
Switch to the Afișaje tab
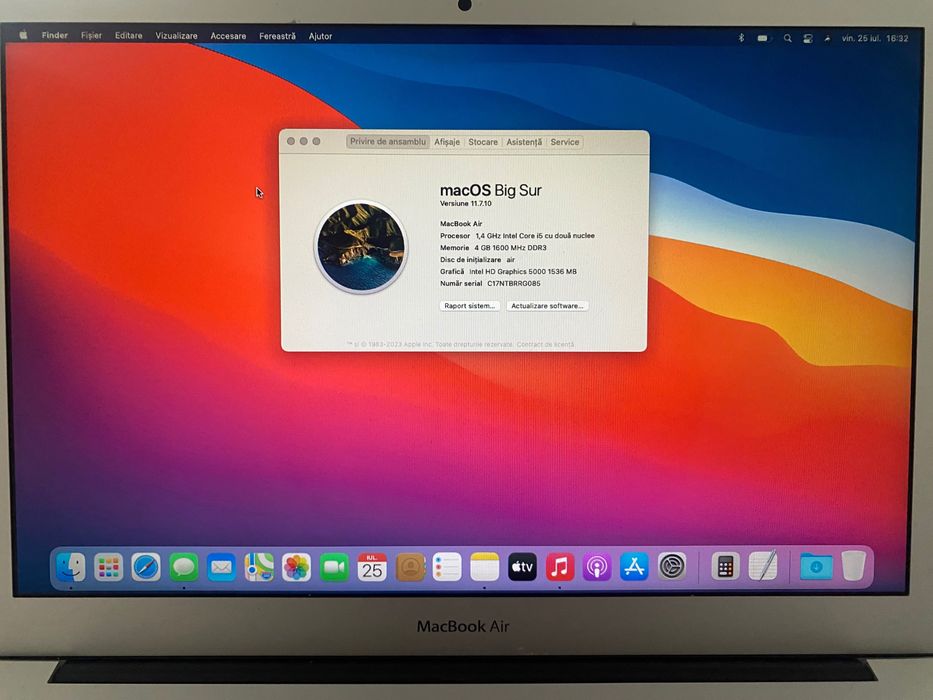[x=447, y=142]
